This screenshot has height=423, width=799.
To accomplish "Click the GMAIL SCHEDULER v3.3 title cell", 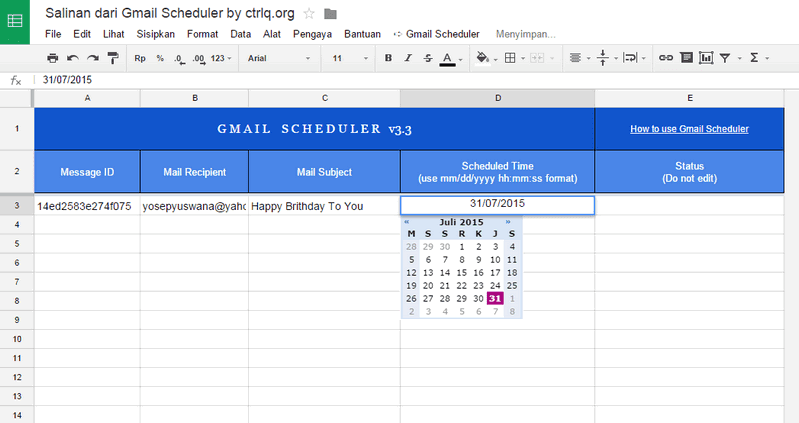I will (x=314, y=129).
